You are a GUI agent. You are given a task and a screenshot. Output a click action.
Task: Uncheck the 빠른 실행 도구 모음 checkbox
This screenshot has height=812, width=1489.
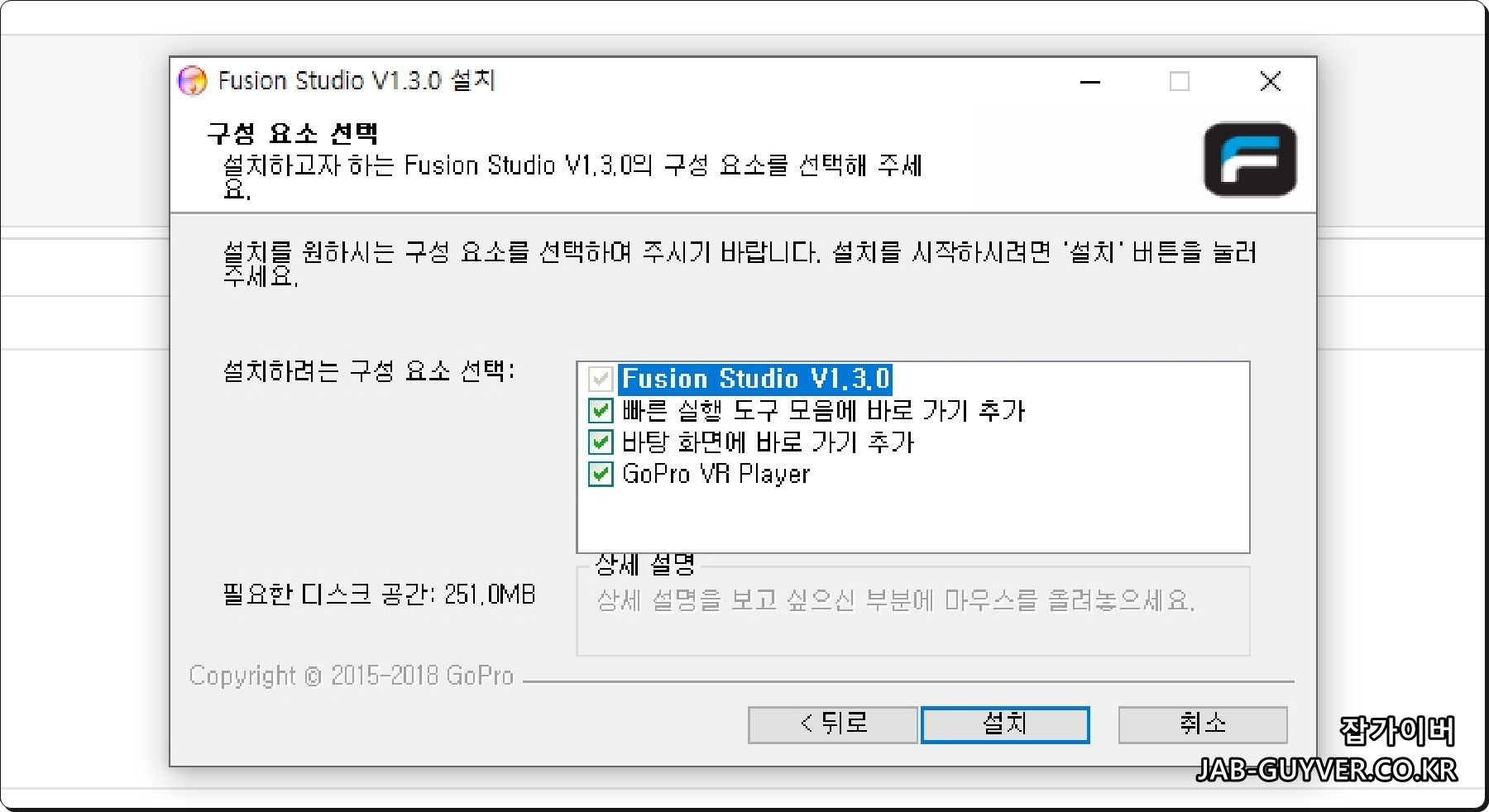coord(601,410)
